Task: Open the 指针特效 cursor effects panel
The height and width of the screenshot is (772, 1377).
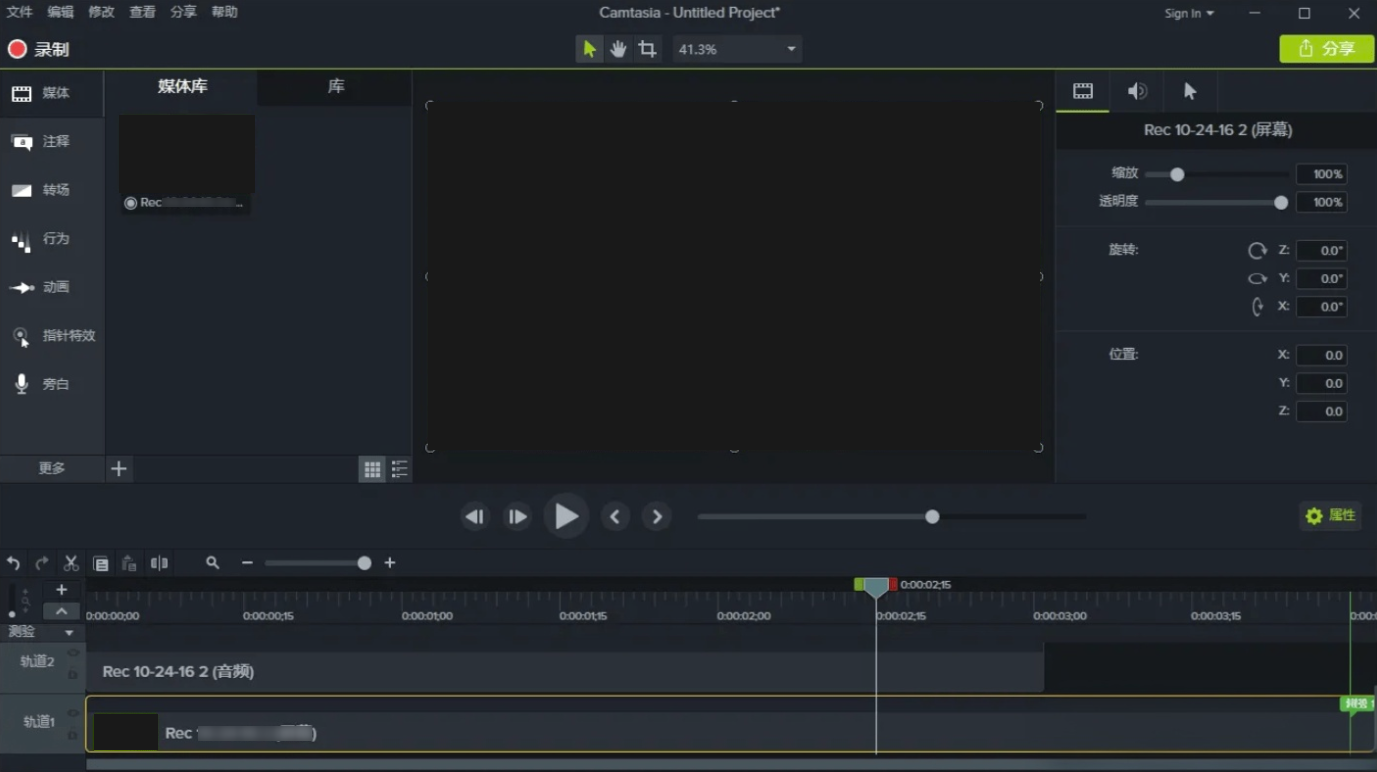Action: [52, 336]
